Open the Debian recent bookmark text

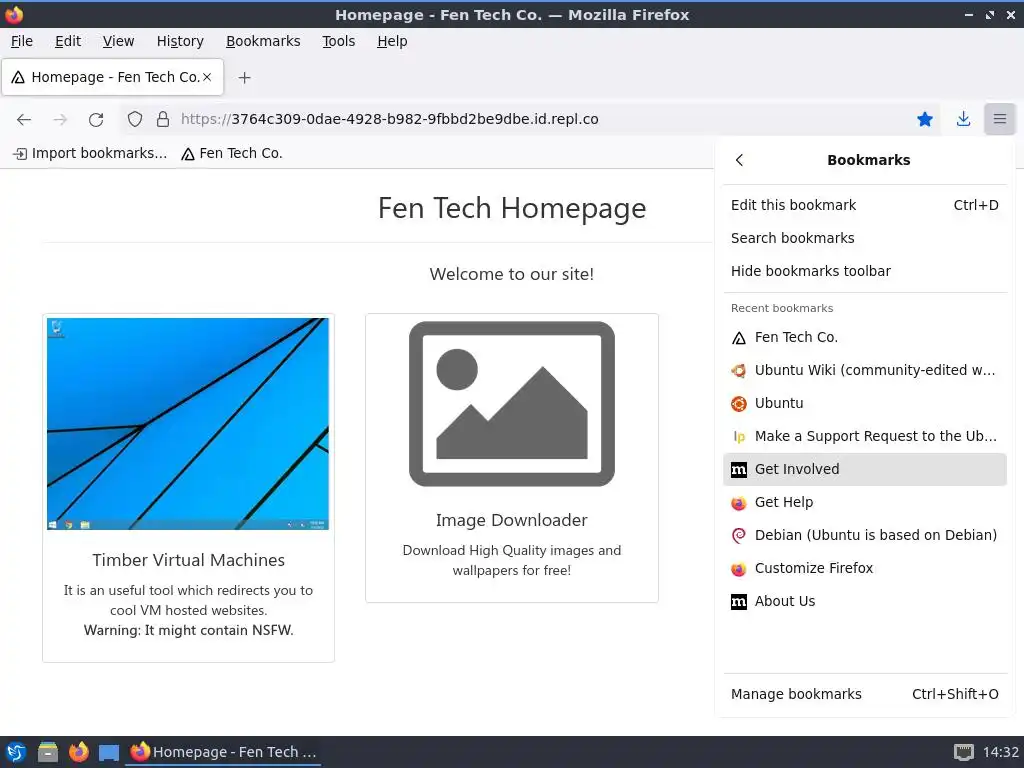[x=876, y=535]
